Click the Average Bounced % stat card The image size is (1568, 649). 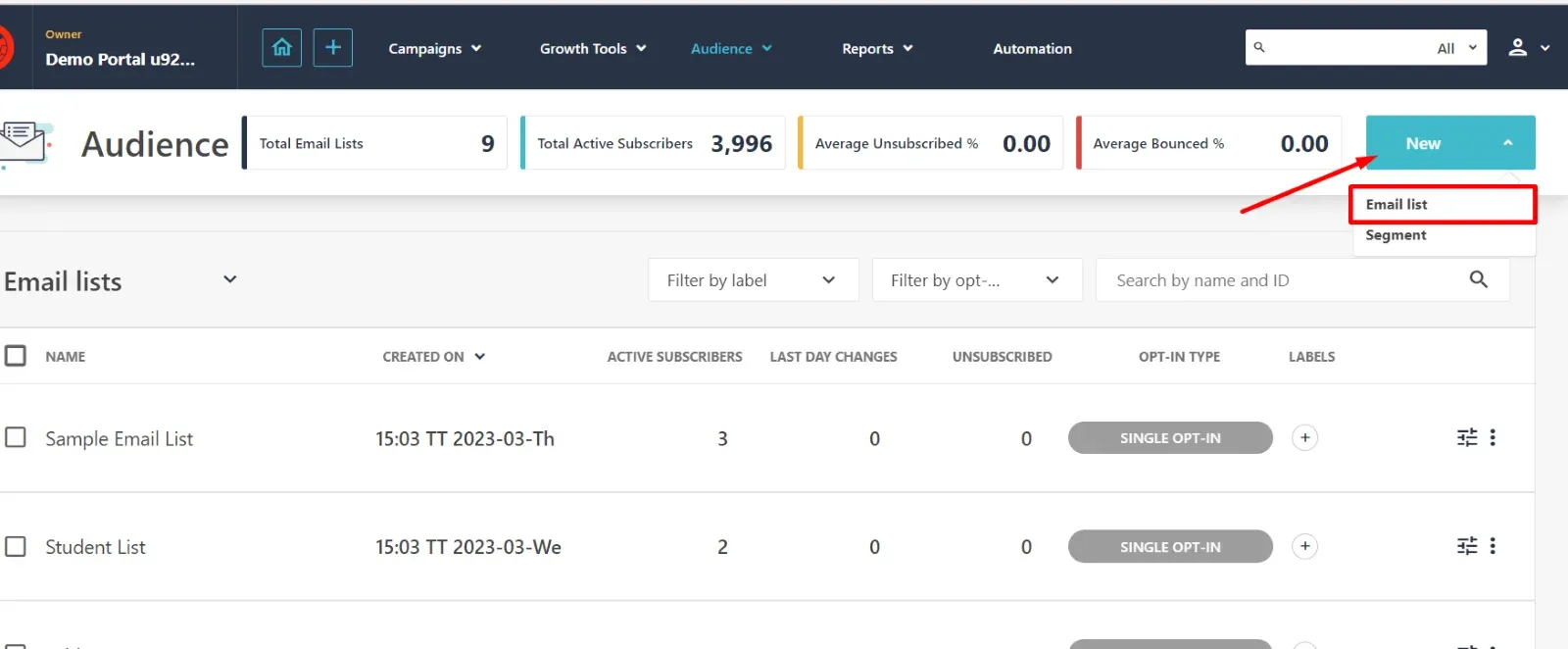coord(1209,143)
